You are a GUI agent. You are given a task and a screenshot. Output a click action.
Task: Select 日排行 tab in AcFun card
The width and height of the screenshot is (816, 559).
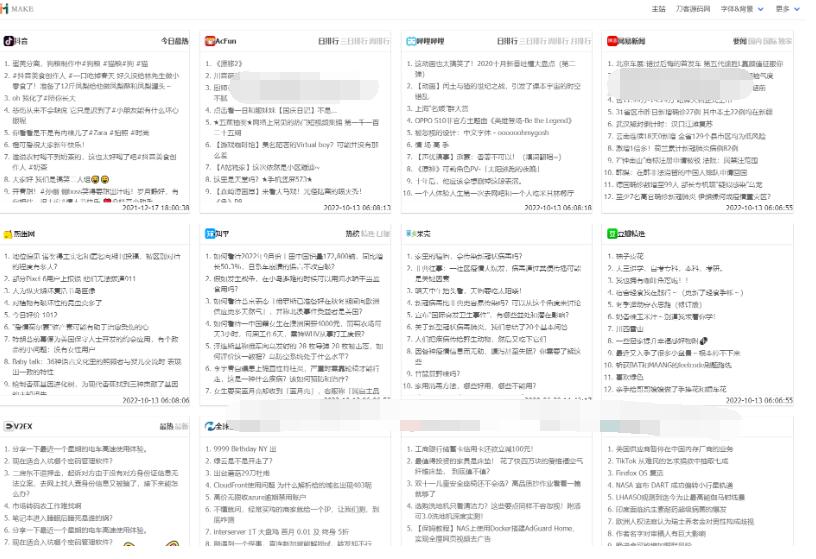(328, 41)
